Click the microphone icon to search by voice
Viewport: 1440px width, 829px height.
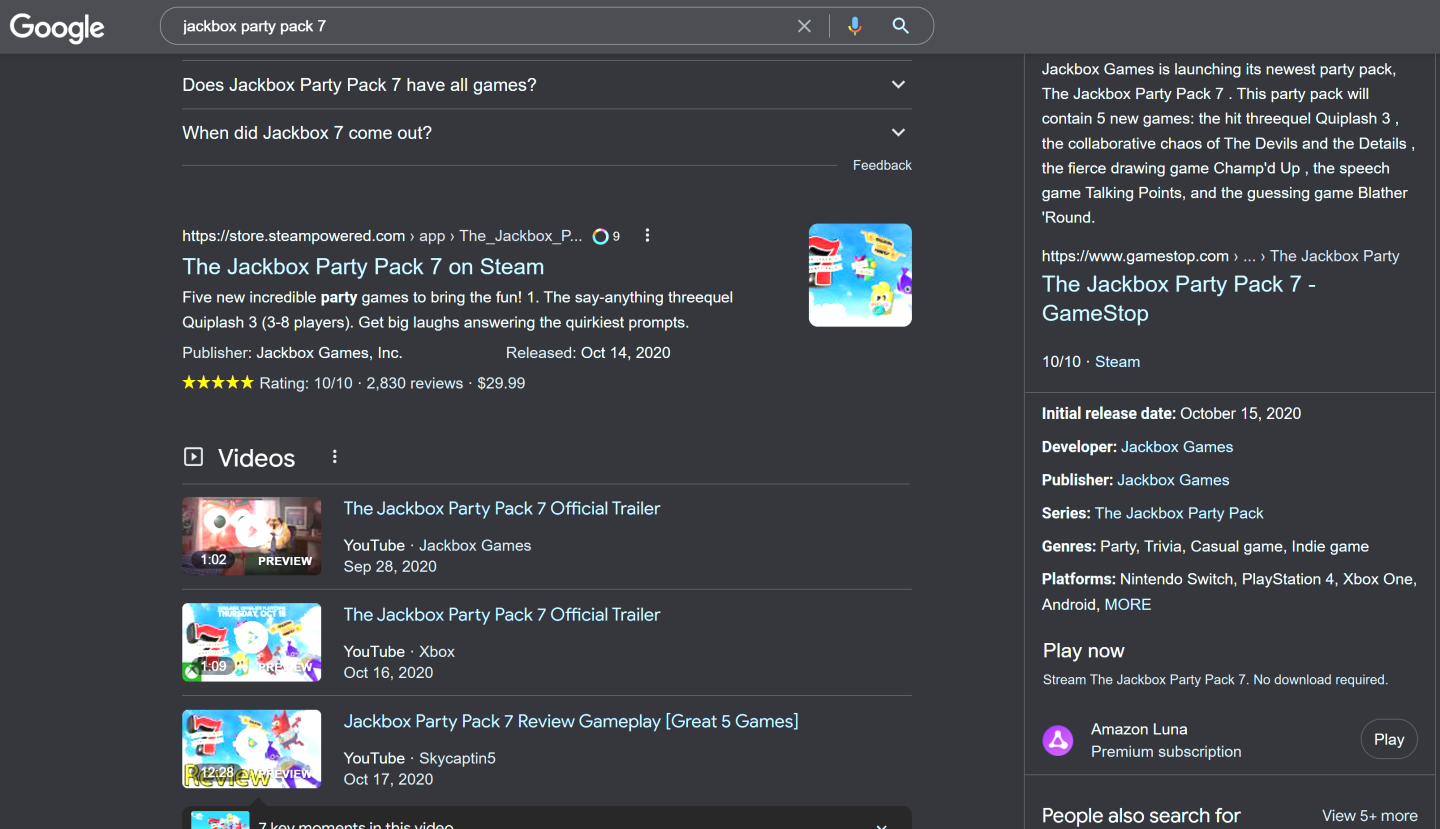pos(855,25)
